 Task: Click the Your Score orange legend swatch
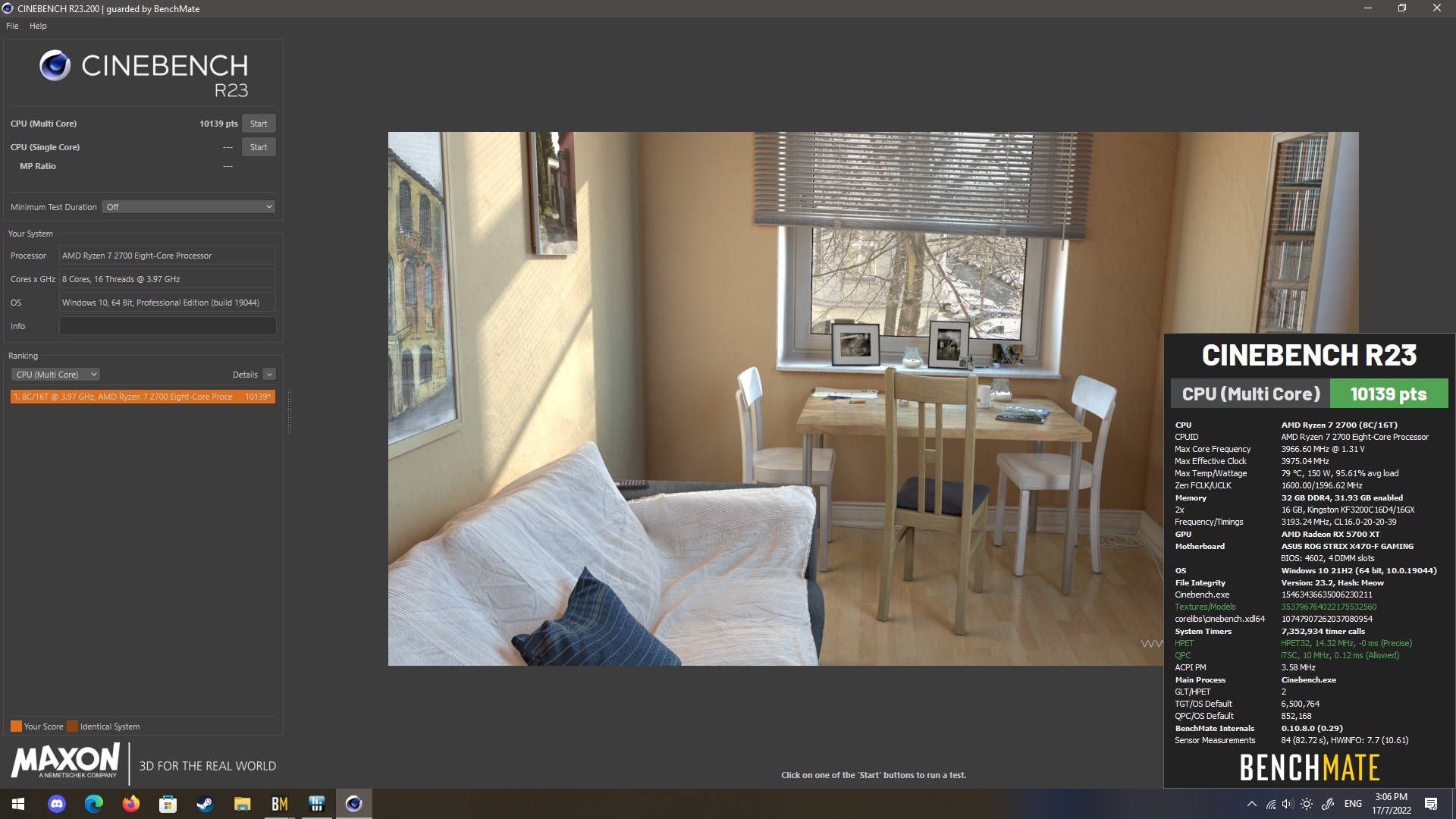coord(16,726)
